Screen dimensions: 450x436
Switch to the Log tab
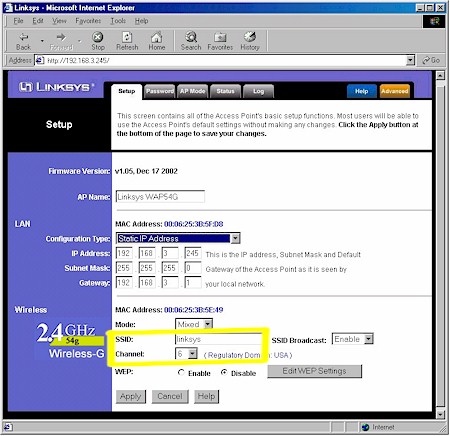tap(258, 91)
